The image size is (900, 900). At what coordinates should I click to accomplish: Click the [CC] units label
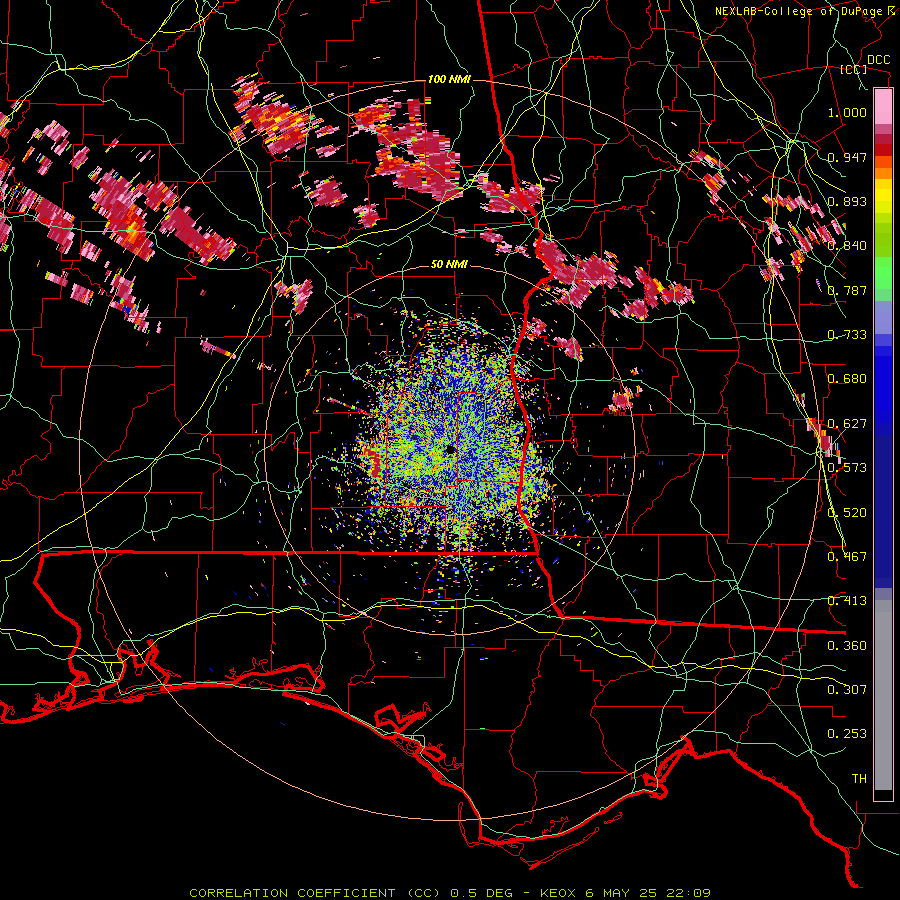pos(854,69)
